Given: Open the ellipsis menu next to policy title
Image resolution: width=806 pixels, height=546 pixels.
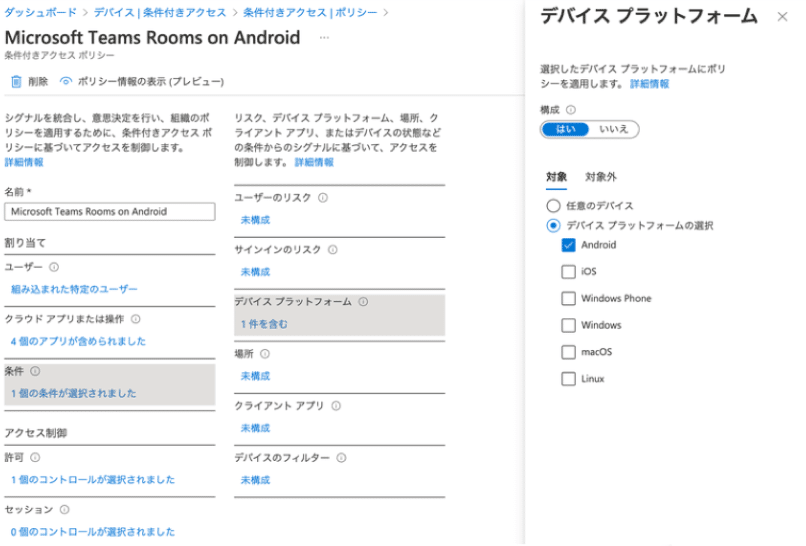Looking at the screenshot, I should (x=324, y=38).
